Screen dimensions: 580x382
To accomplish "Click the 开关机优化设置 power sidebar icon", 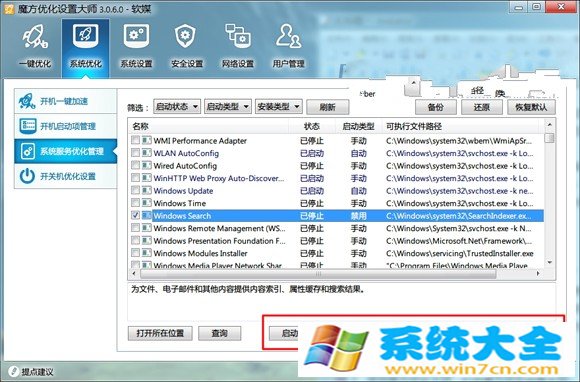I will (27, 176).
